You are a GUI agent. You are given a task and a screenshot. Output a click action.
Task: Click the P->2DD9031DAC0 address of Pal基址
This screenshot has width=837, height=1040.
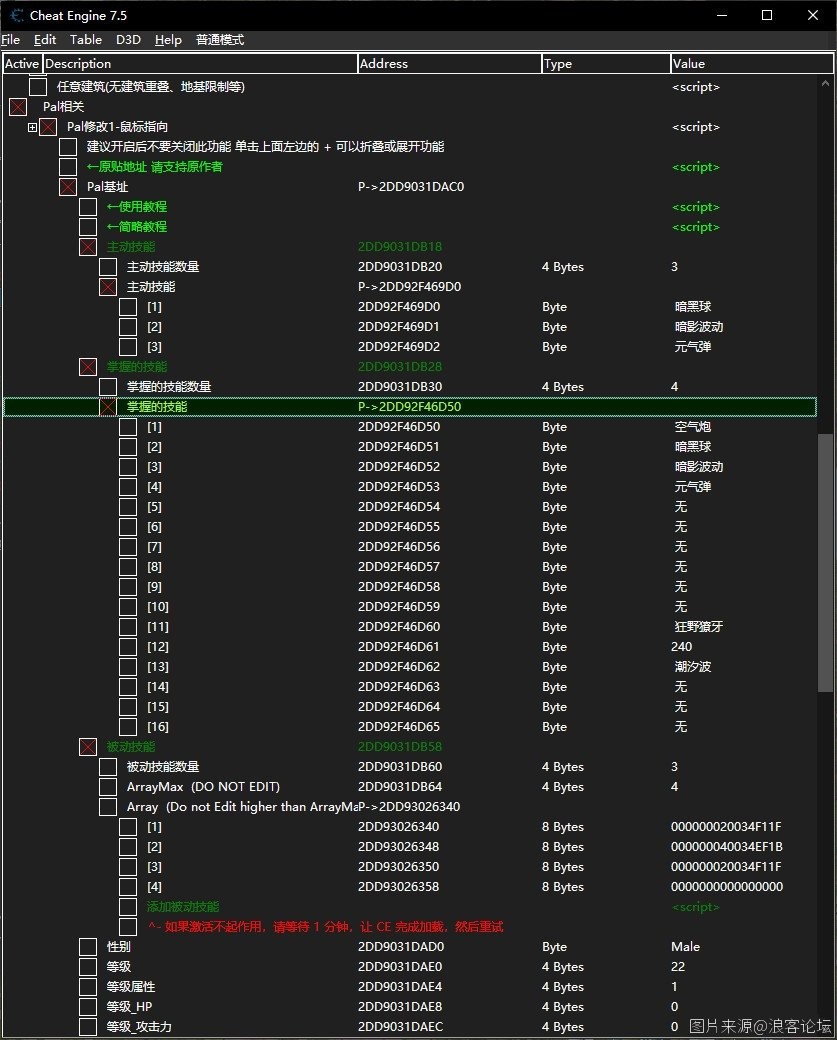pyautogui.click(x=411, y=187)
